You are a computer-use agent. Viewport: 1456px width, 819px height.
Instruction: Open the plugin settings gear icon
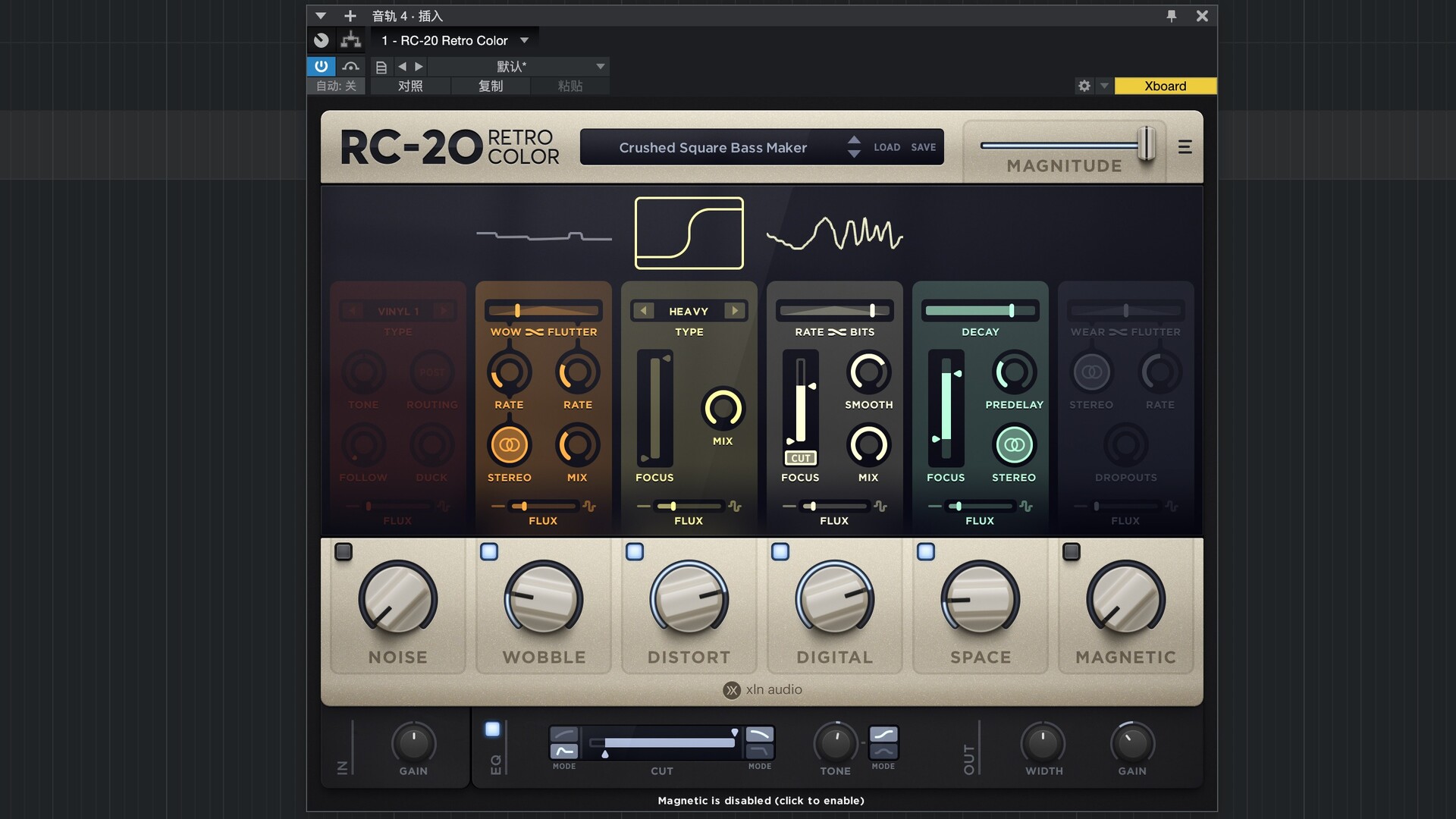1084,86
